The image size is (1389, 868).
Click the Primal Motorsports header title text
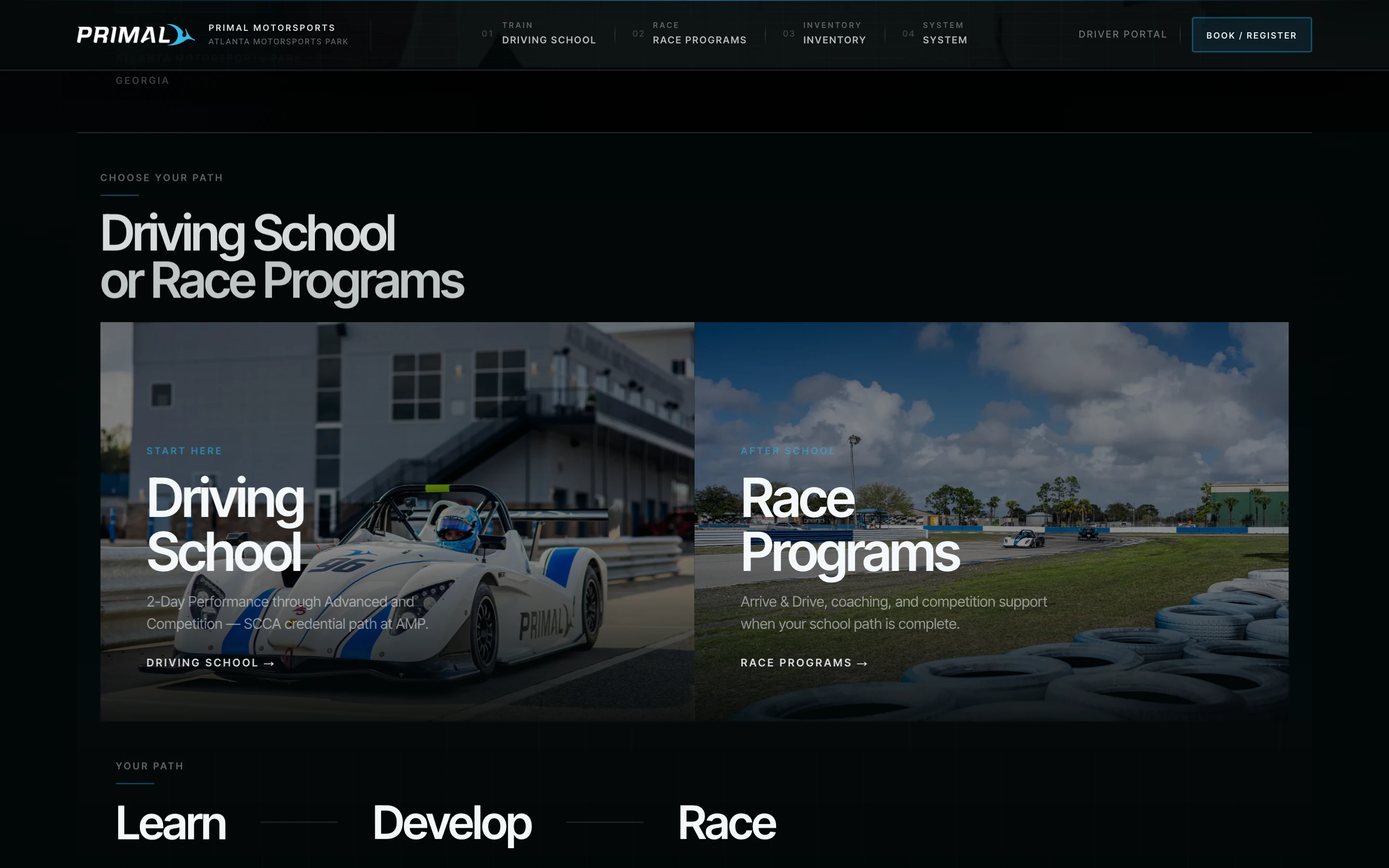[272, 27]
